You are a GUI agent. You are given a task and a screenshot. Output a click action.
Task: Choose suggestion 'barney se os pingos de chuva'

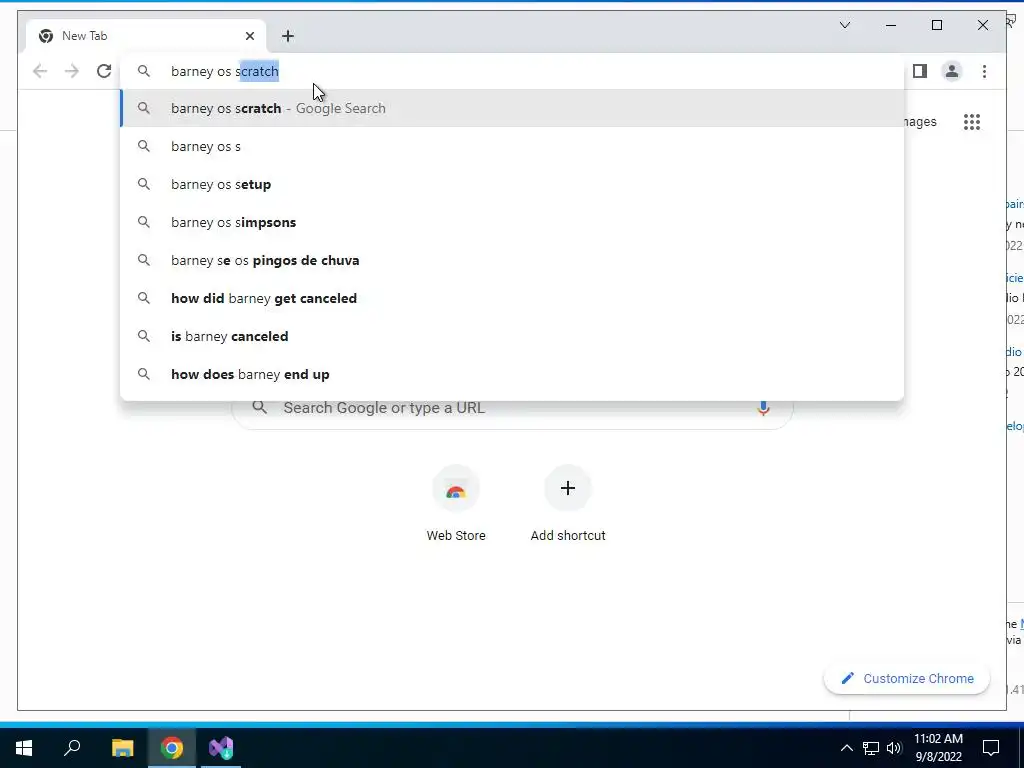point(512,260)
